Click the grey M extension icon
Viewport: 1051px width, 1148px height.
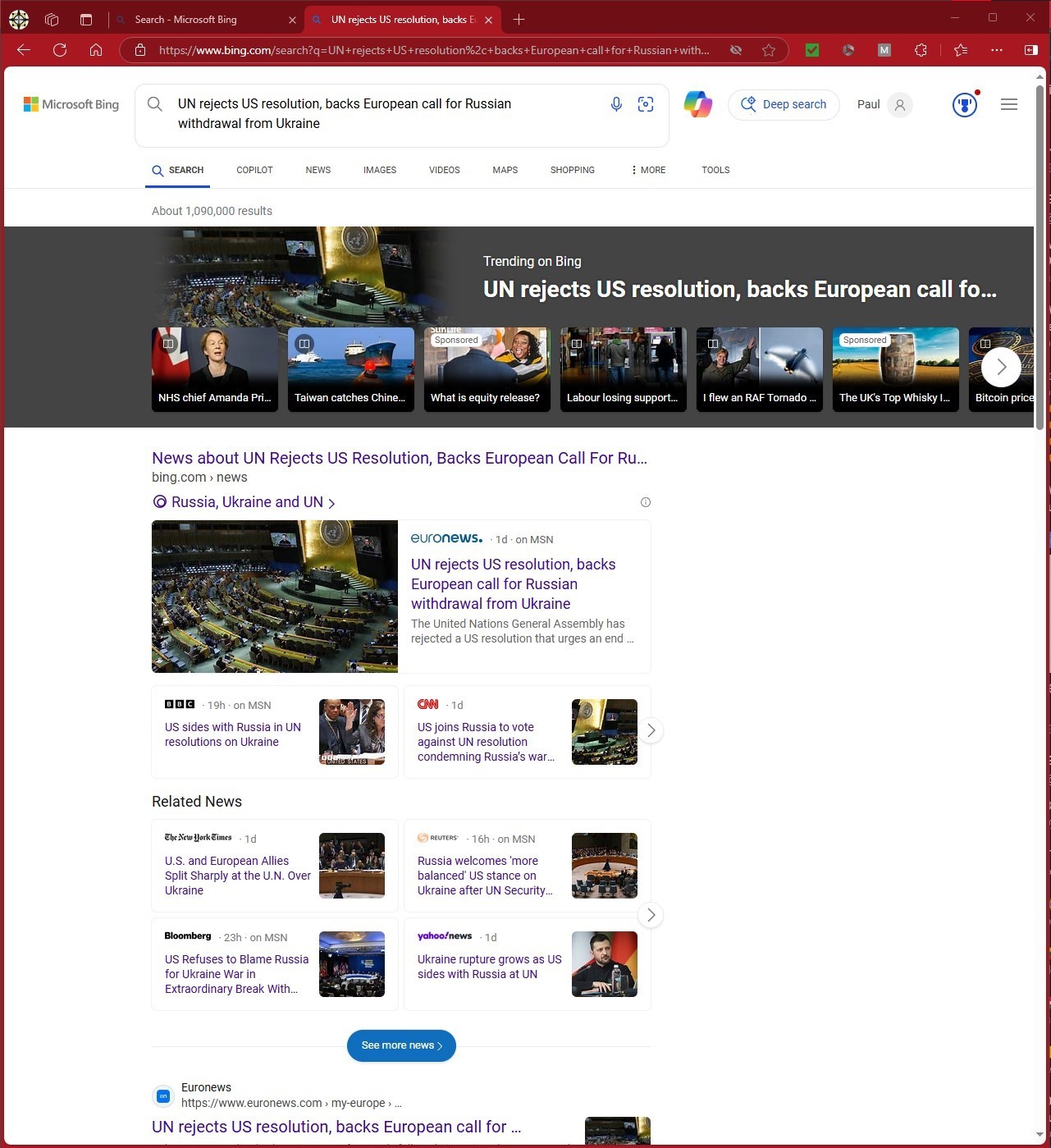[x=884, y=50]
